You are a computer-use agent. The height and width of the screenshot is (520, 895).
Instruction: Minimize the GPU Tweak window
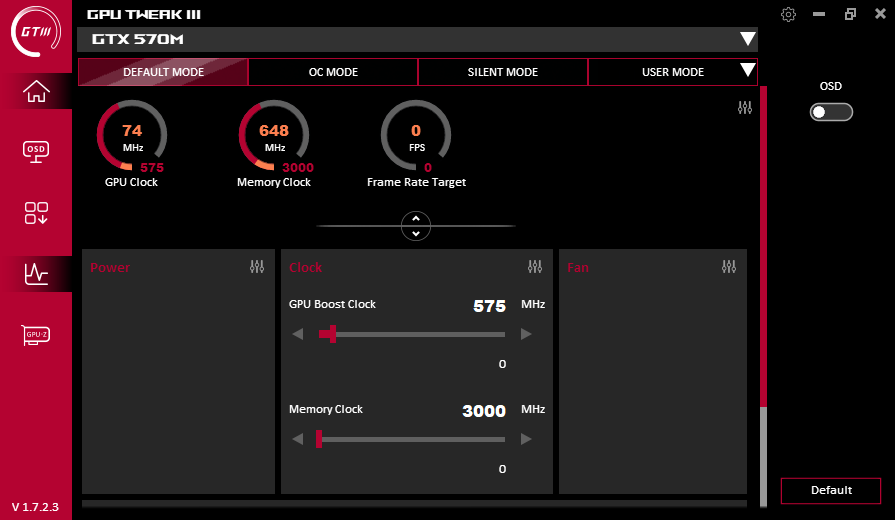click(x=819, y=14)
